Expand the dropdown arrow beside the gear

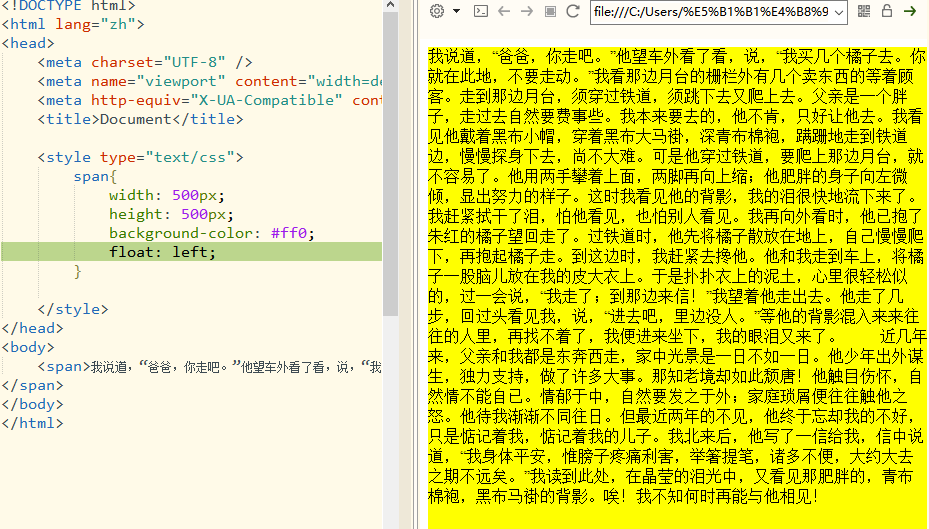457,11
